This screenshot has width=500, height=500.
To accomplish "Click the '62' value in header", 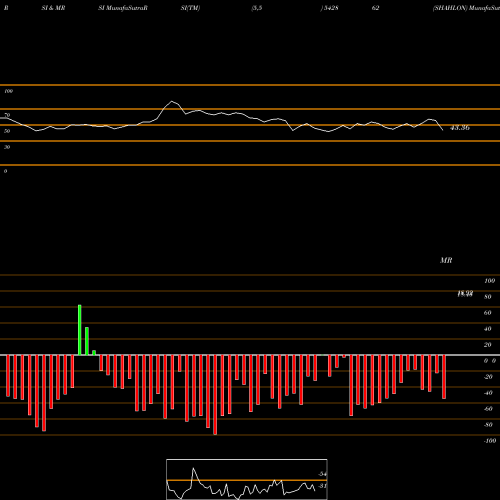I will click(375, 8).
